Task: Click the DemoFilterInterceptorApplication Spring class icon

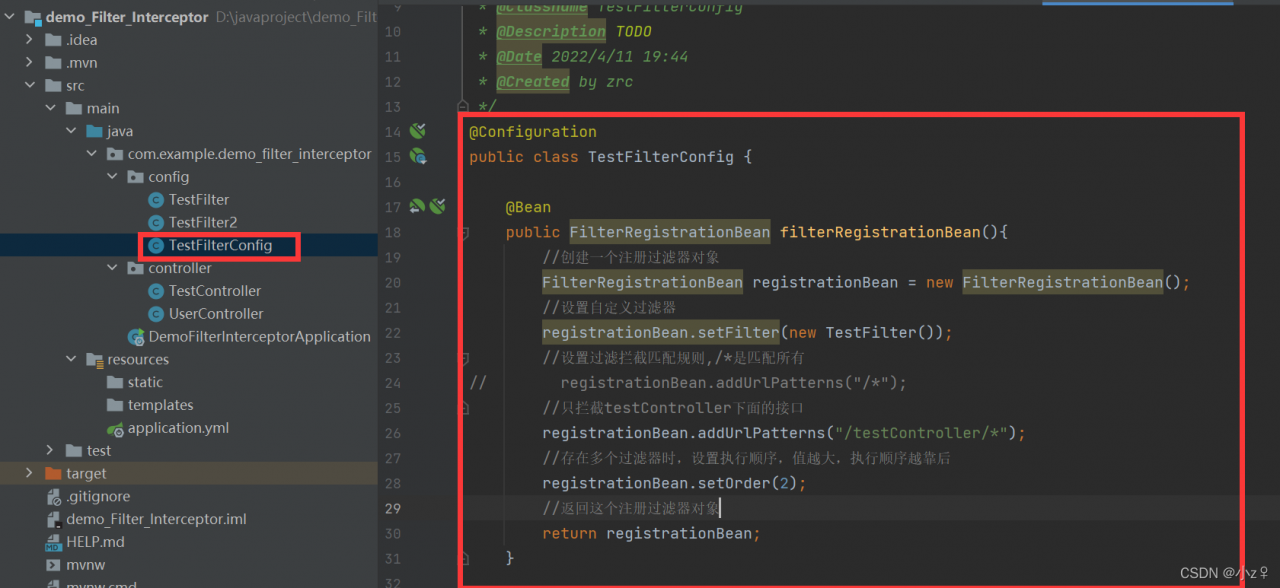Action: click(135, 337)
